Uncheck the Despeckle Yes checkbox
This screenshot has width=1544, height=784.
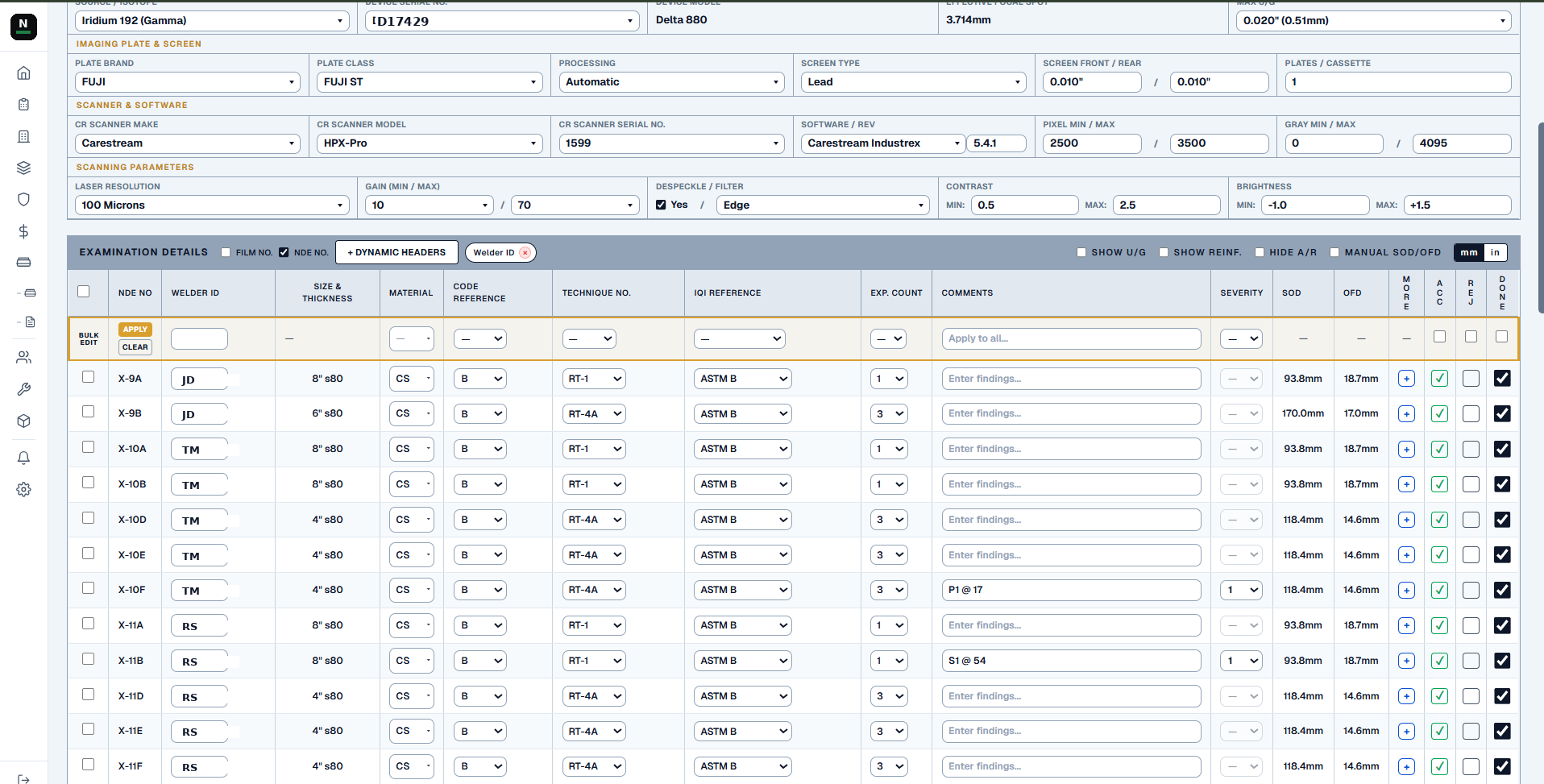[661, 205]
